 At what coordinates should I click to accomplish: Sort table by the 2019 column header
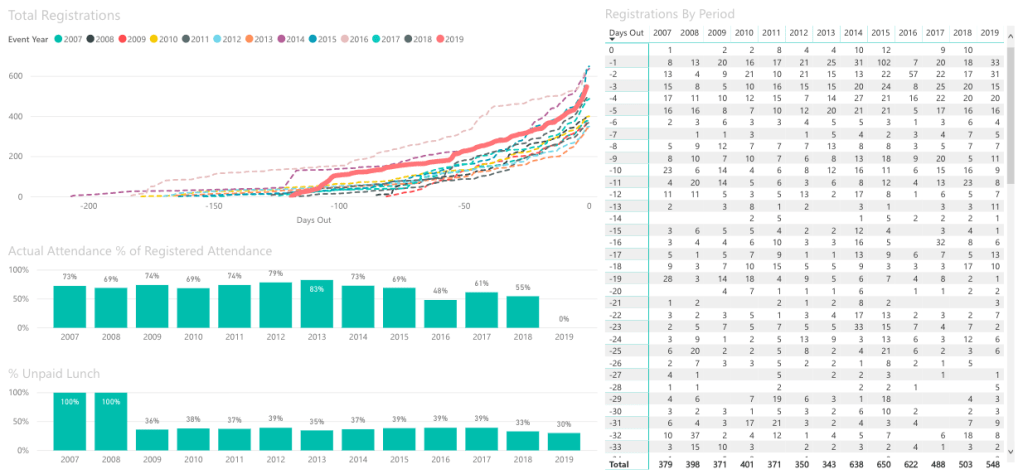click(989, 32)
